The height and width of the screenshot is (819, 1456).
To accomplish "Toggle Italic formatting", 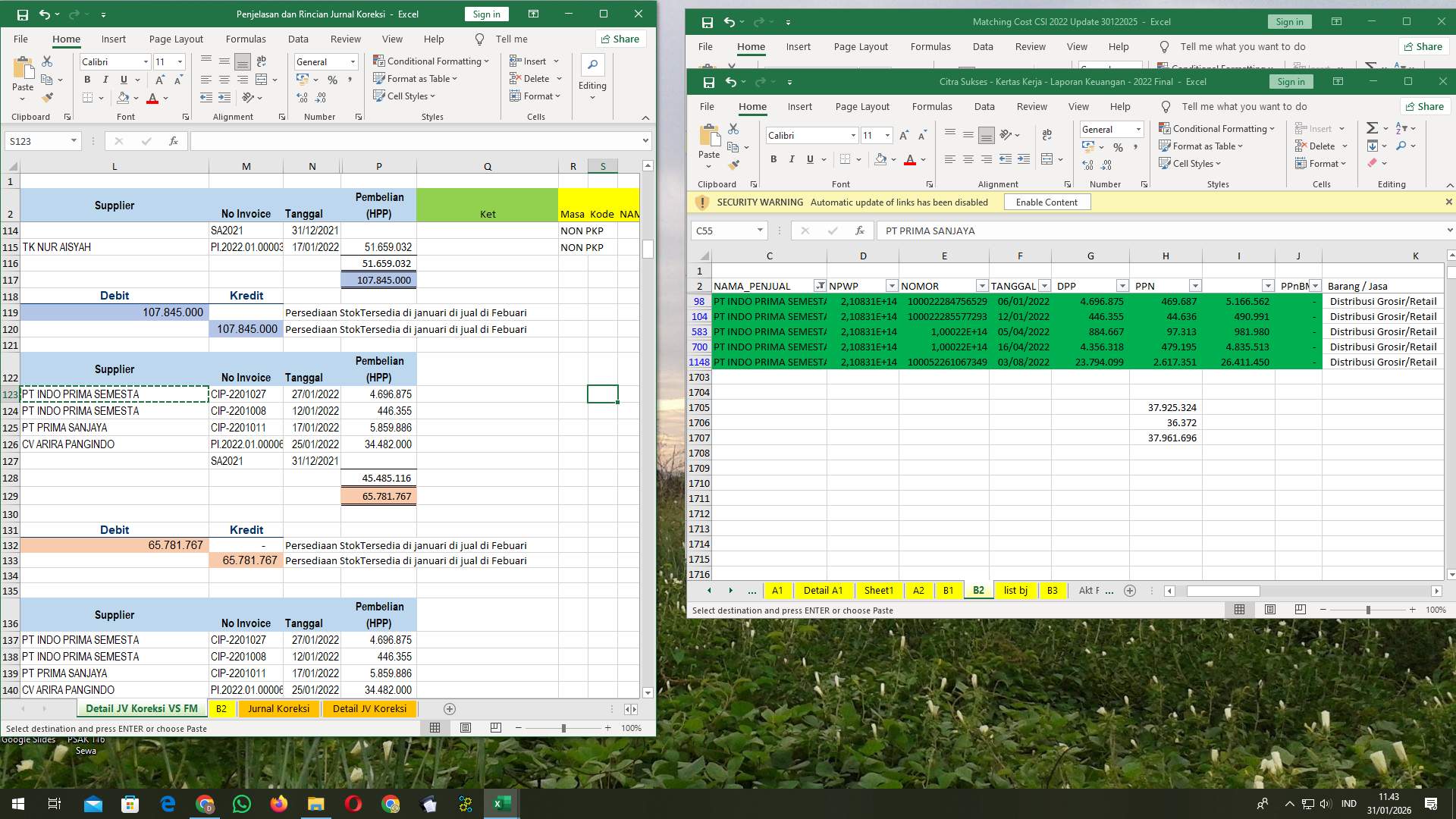I will pyautogui.click(x=791, y=159).
